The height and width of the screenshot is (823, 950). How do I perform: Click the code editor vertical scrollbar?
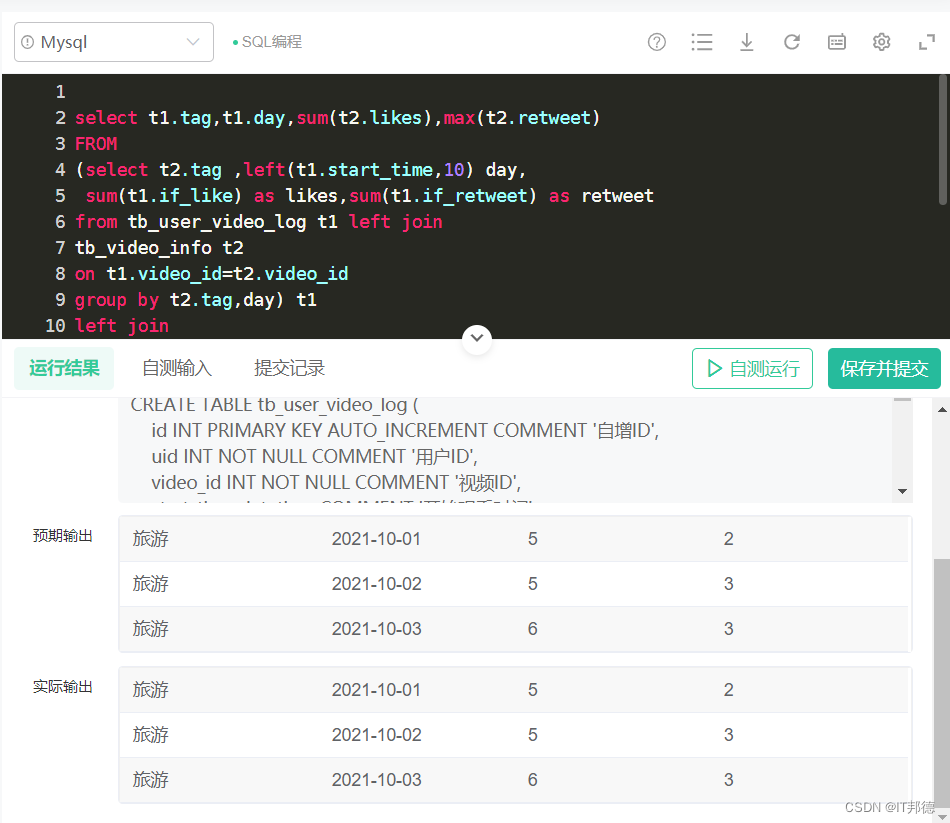[x=943, y=140]
